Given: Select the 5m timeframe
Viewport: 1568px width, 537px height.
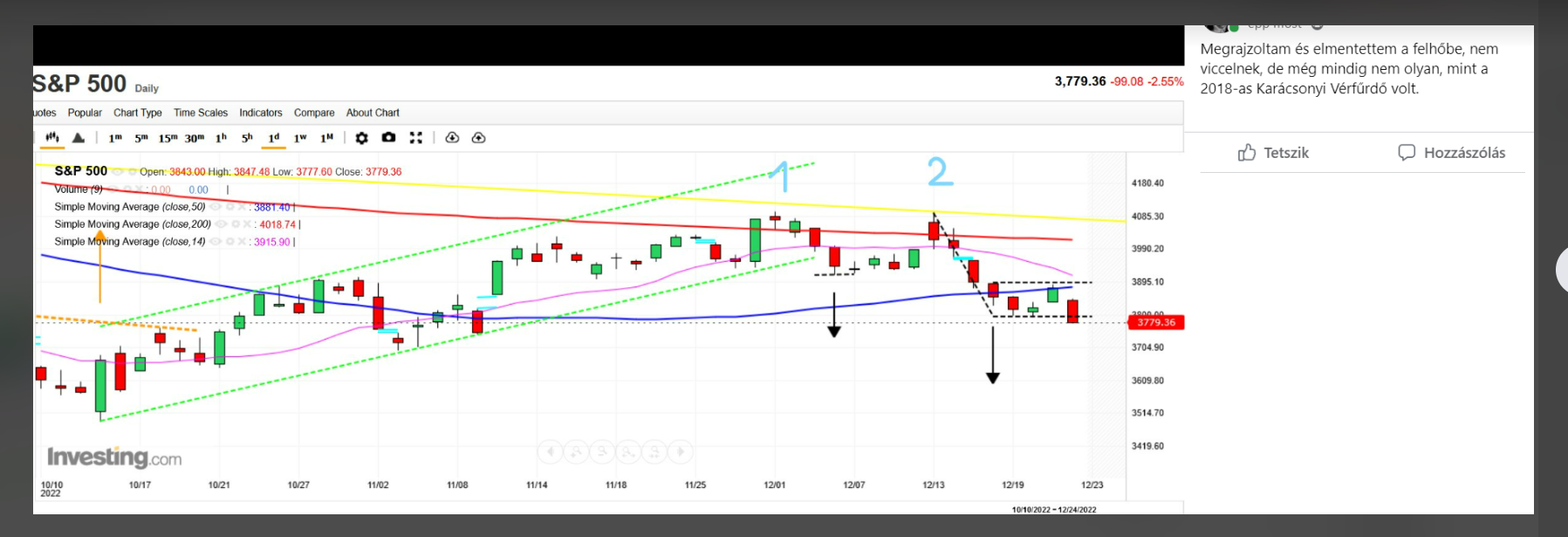Looking at the screenshot, I should pyautogui.click(x=141, y=138).
